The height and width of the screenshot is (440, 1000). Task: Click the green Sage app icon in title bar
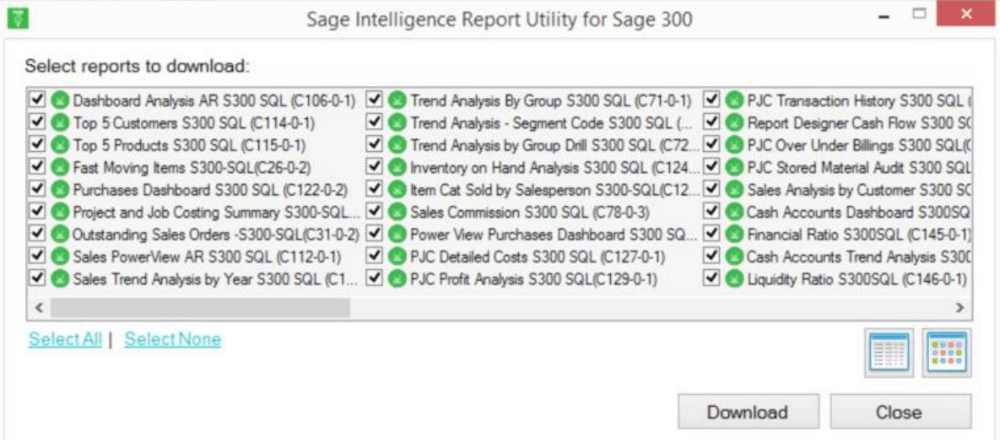pyautogui.click(x=18, y=17)
